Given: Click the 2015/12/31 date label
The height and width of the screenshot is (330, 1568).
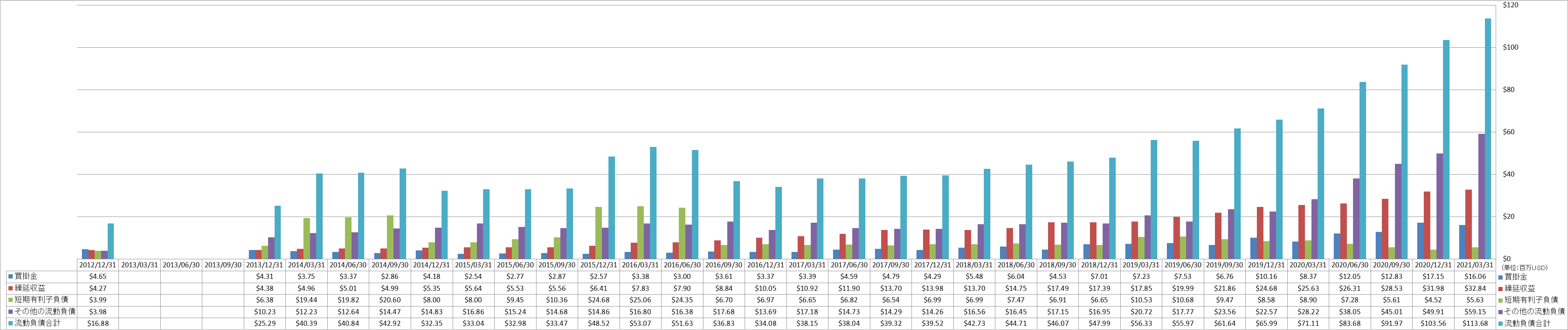Looking at the screenshot, I should coord(599,265).
